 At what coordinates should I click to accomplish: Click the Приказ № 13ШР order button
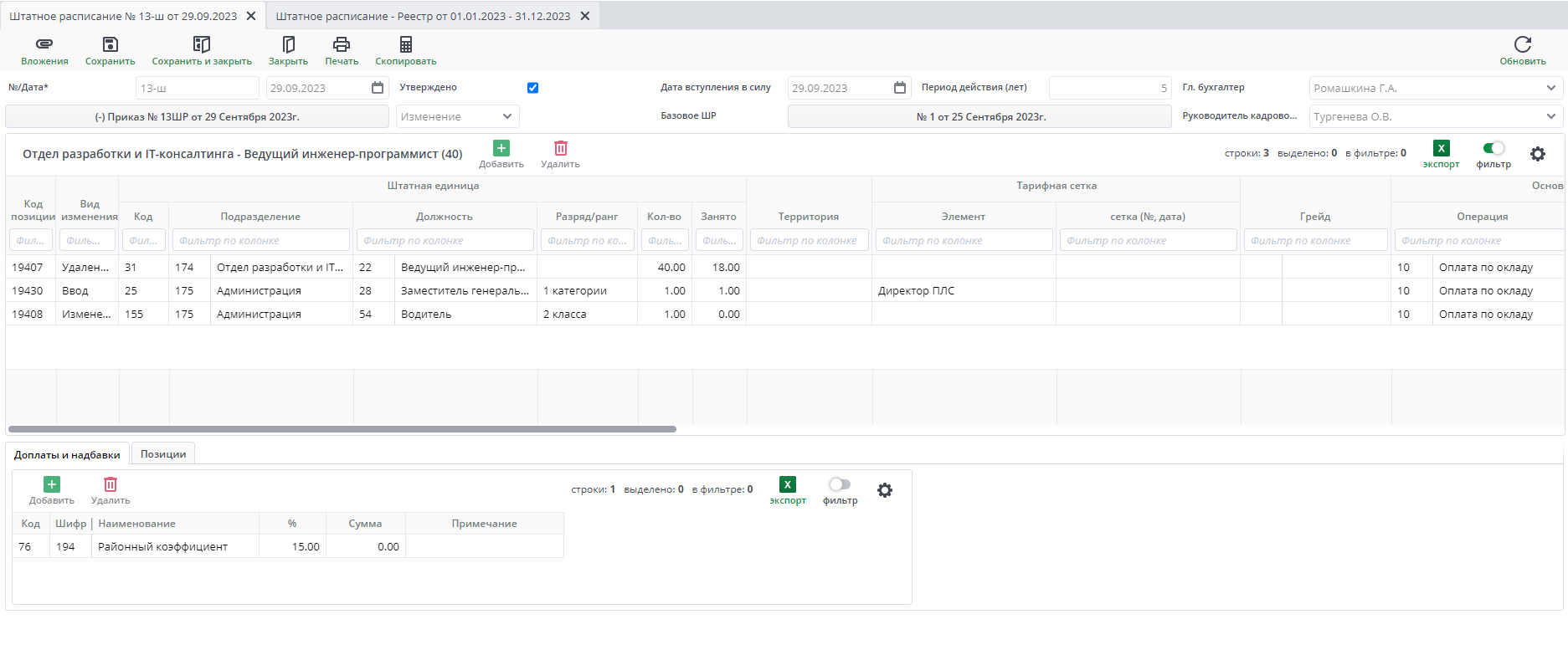(x=198, y=116)
